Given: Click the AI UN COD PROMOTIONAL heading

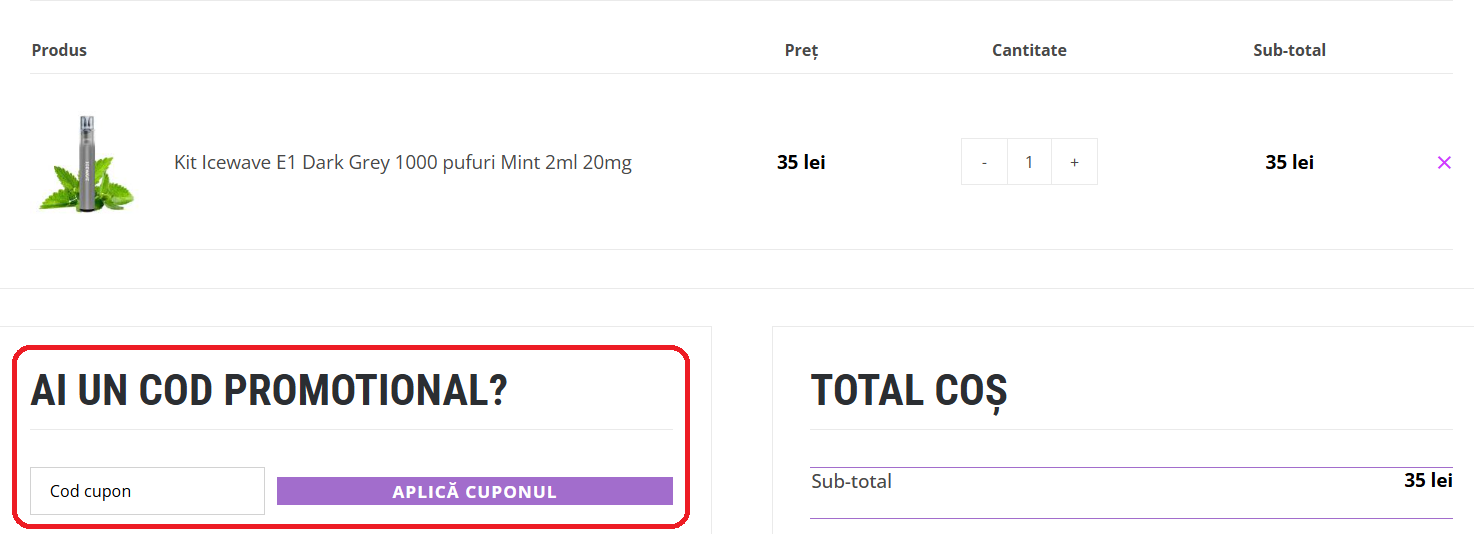Looking at the screenshot, I should (269, 391).
